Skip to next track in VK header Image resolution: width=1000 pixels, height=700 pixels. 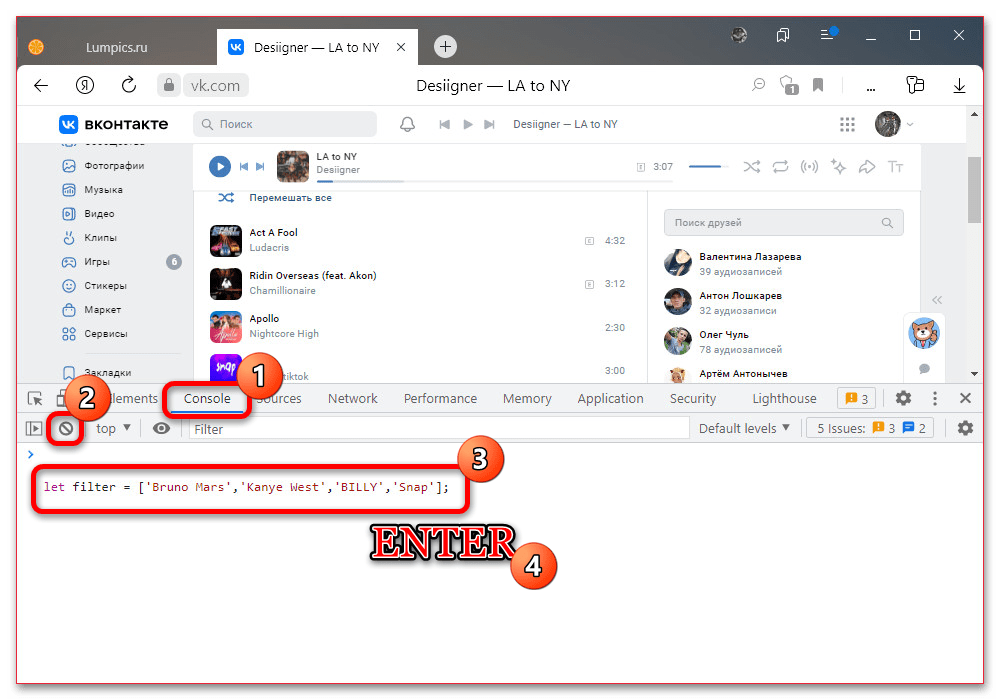[x=489, y=124]
